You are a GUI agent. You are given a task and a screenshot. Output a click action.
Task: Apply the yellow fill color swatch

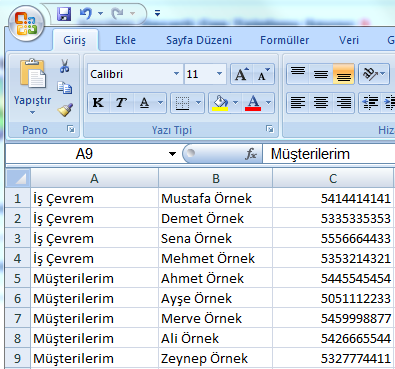pos(220,102)
